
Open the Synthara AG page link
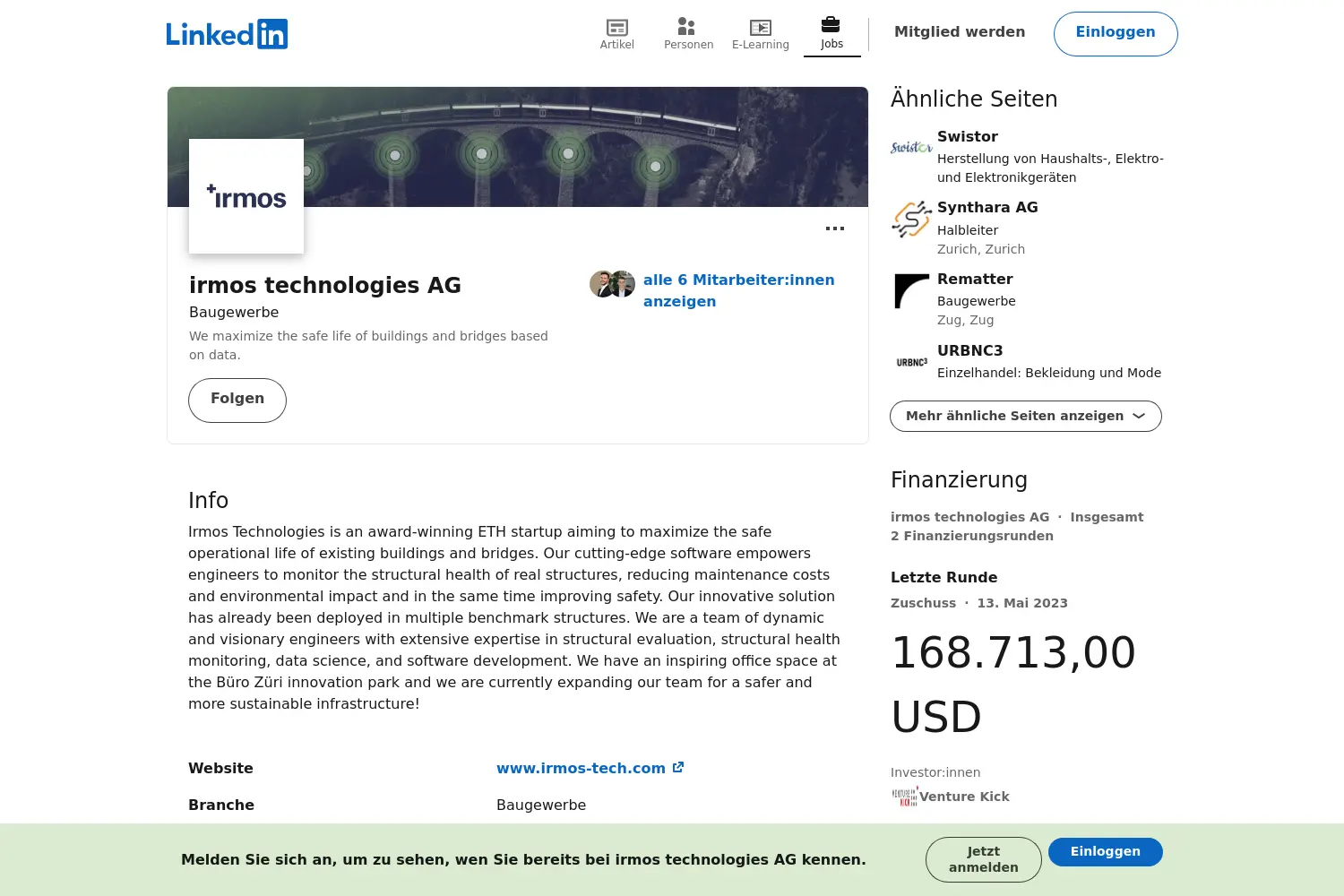coord(987,208)
